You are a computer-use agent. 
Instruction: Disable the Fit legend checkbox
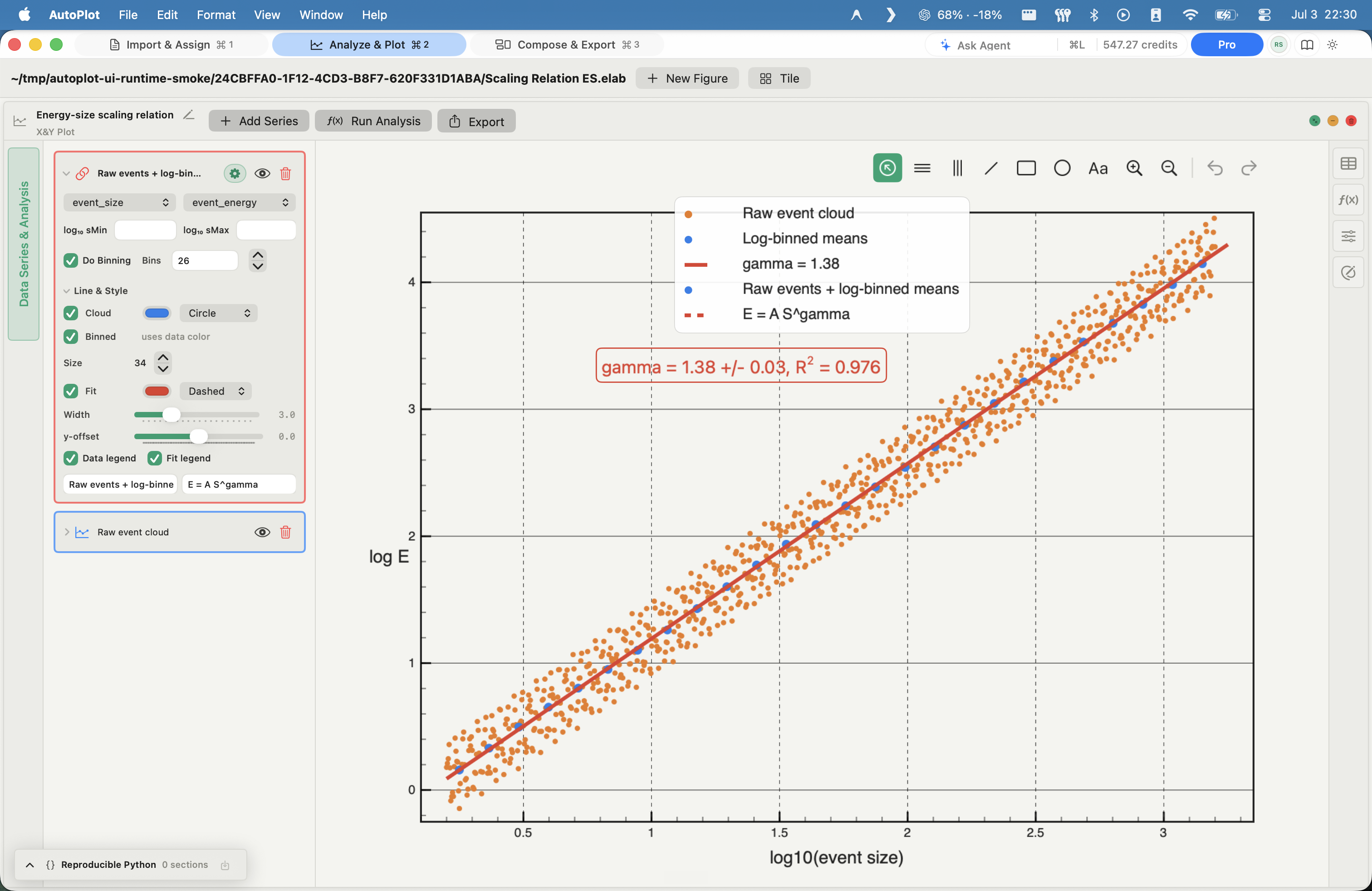coord(155,458)
